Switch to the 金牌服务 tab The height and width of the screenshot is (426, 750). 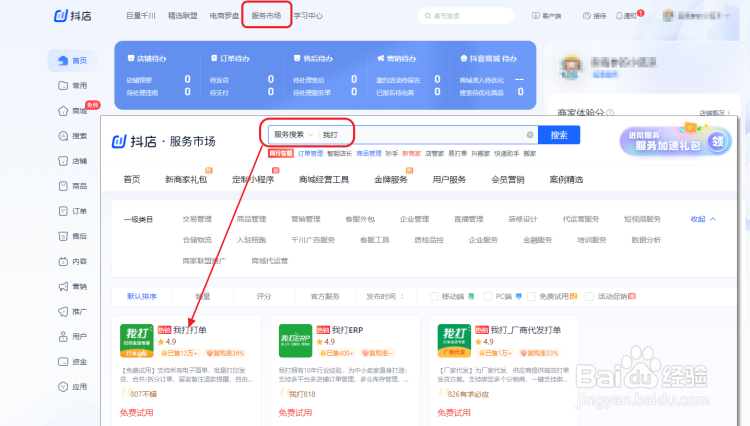click(x=391, y=180)
